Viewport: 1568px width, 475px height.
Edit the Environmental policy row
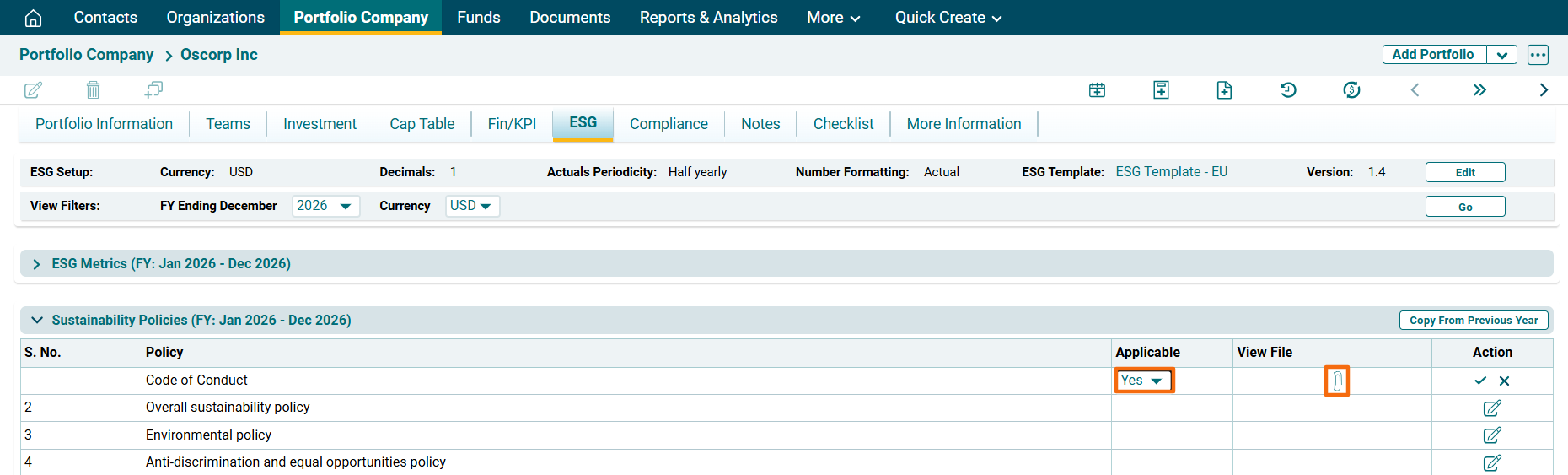click(1491, 435)
